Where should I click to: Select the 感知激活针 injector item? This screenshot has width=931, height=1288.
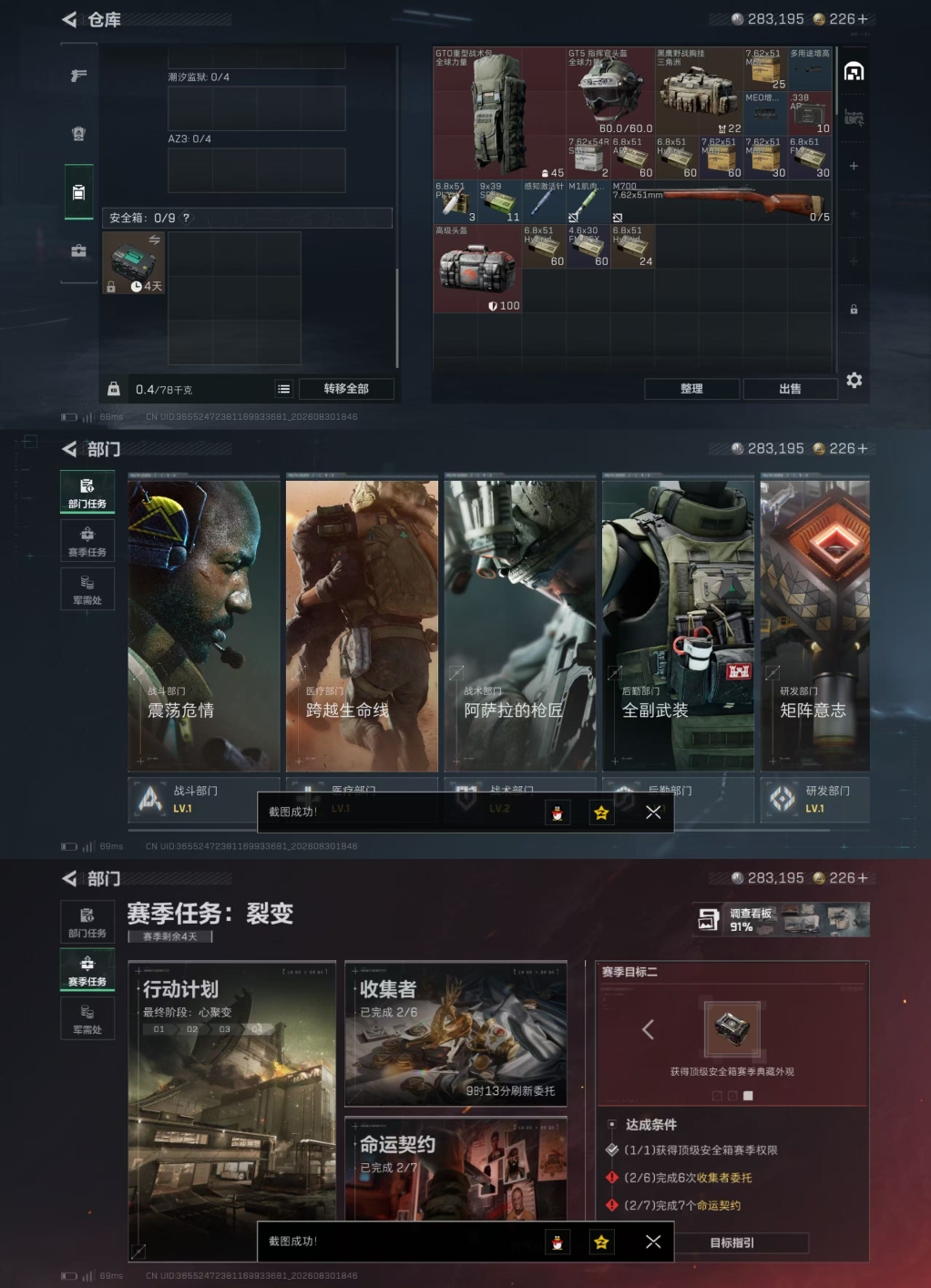[544, 202]
